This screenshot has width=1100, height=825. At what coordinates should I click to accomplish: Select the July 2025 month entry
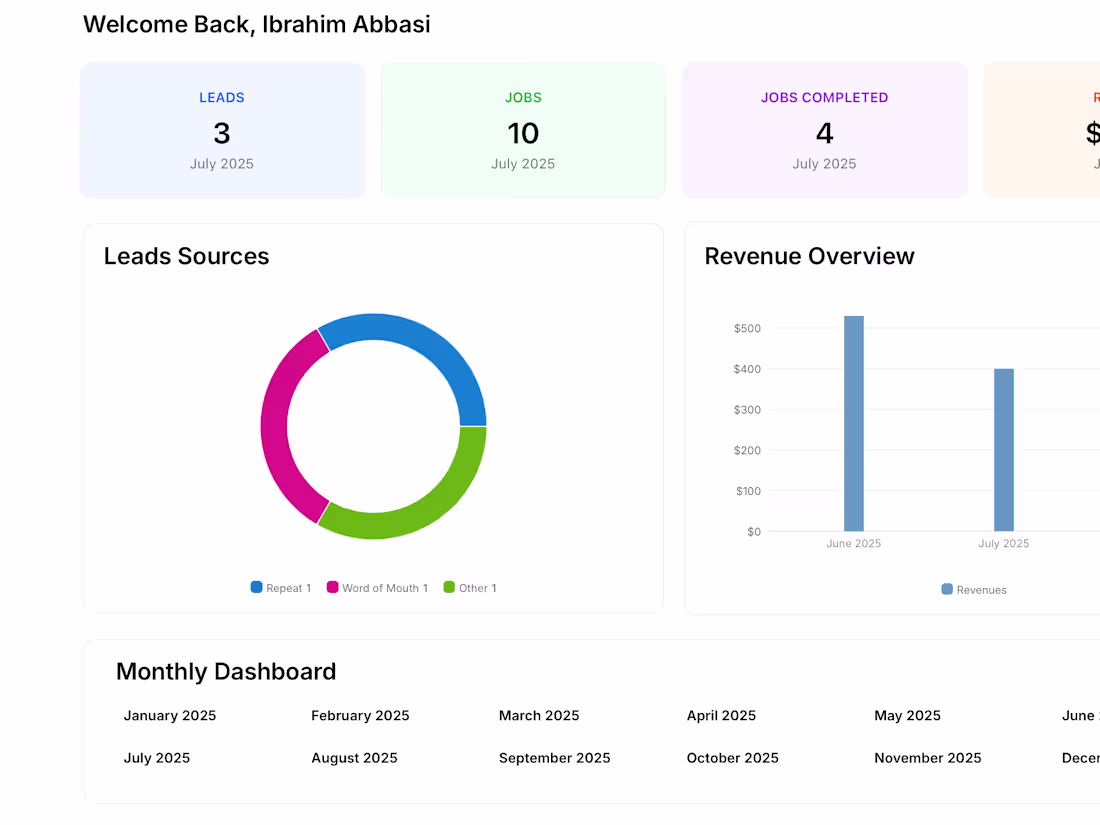pyautogui.click(x=156, y=757)
